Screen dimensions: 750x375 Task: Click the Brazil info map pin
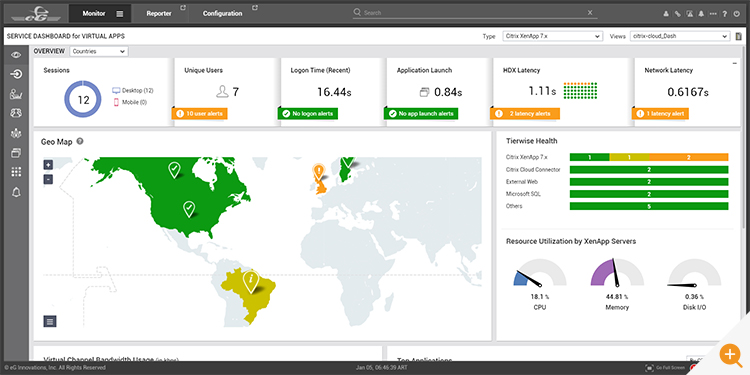click(x=250, y=281)
